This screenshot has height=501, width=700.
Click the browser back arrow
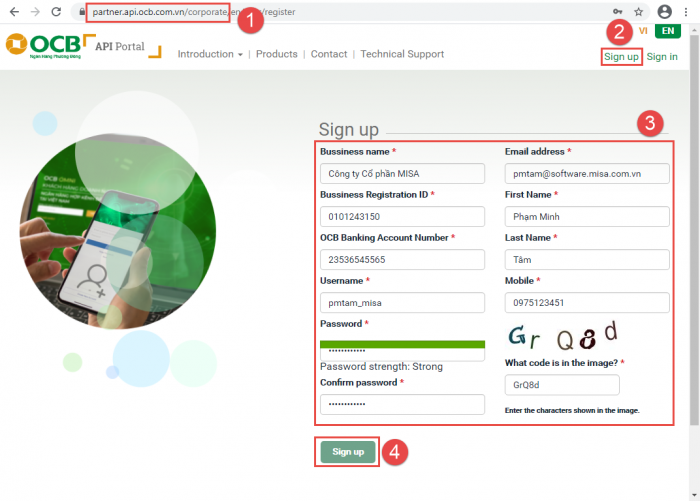point(14,12)
